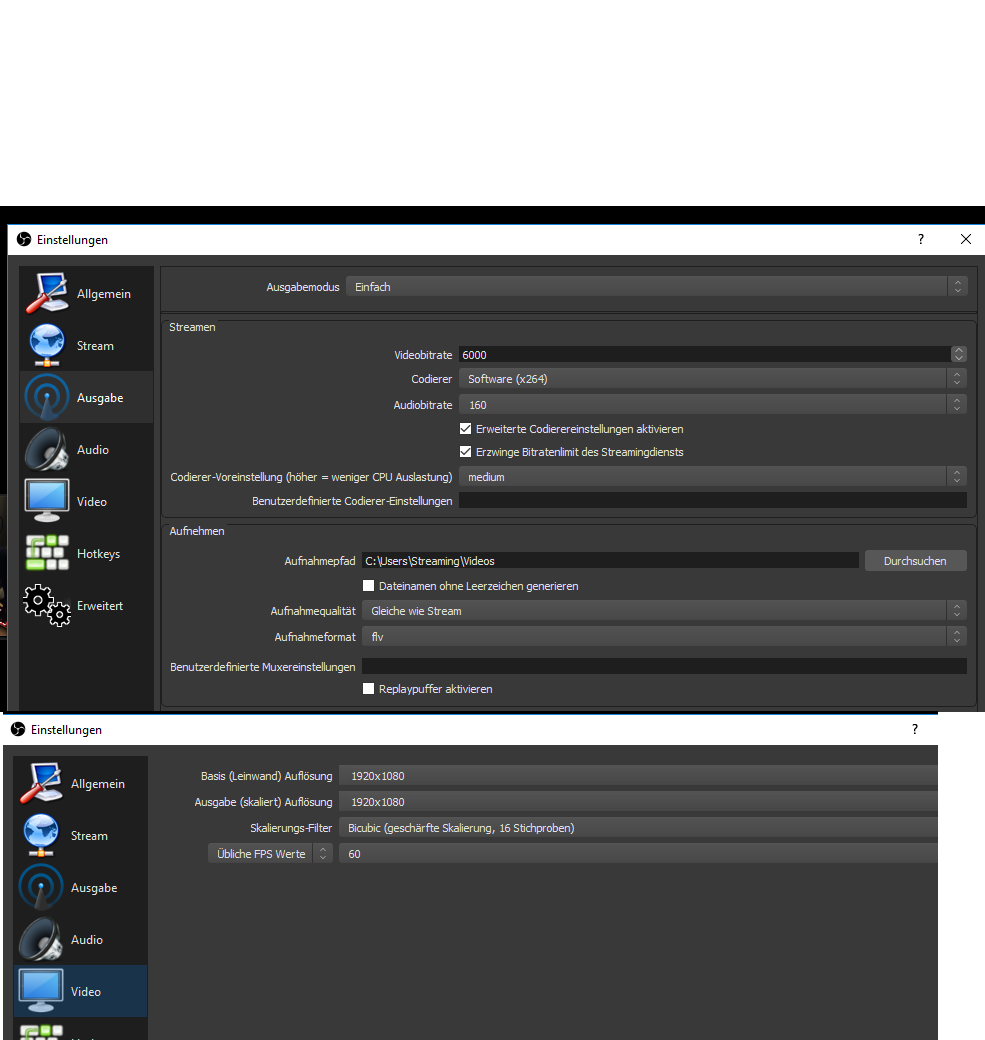Expand the Codierer Software (x264) dropdown

[x=712, y=379]
